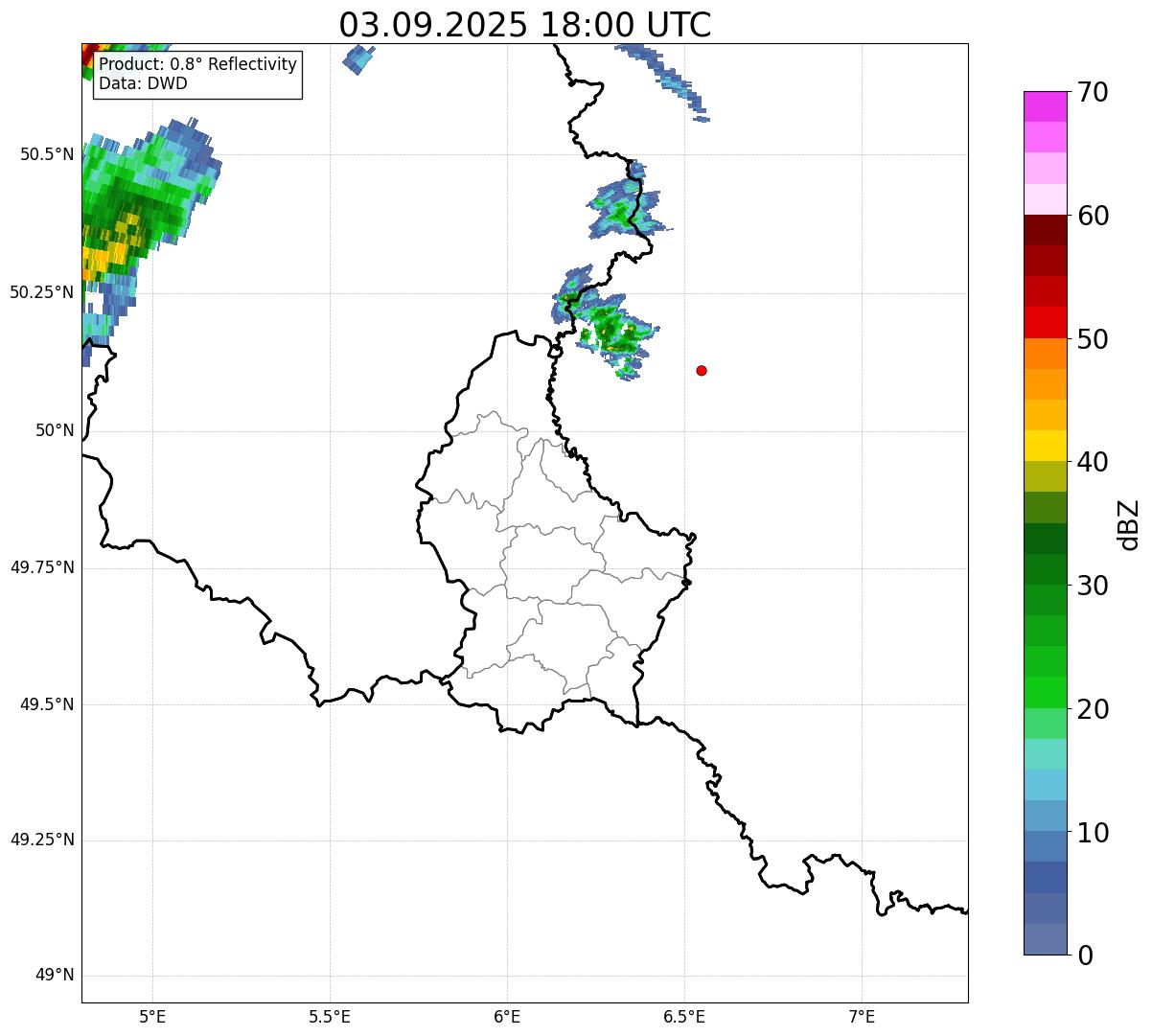The height and width of the screenshot is (1036, 1152).
Task: Click the light green swatch just below 20 dBZ
Action: [1046, 724]
